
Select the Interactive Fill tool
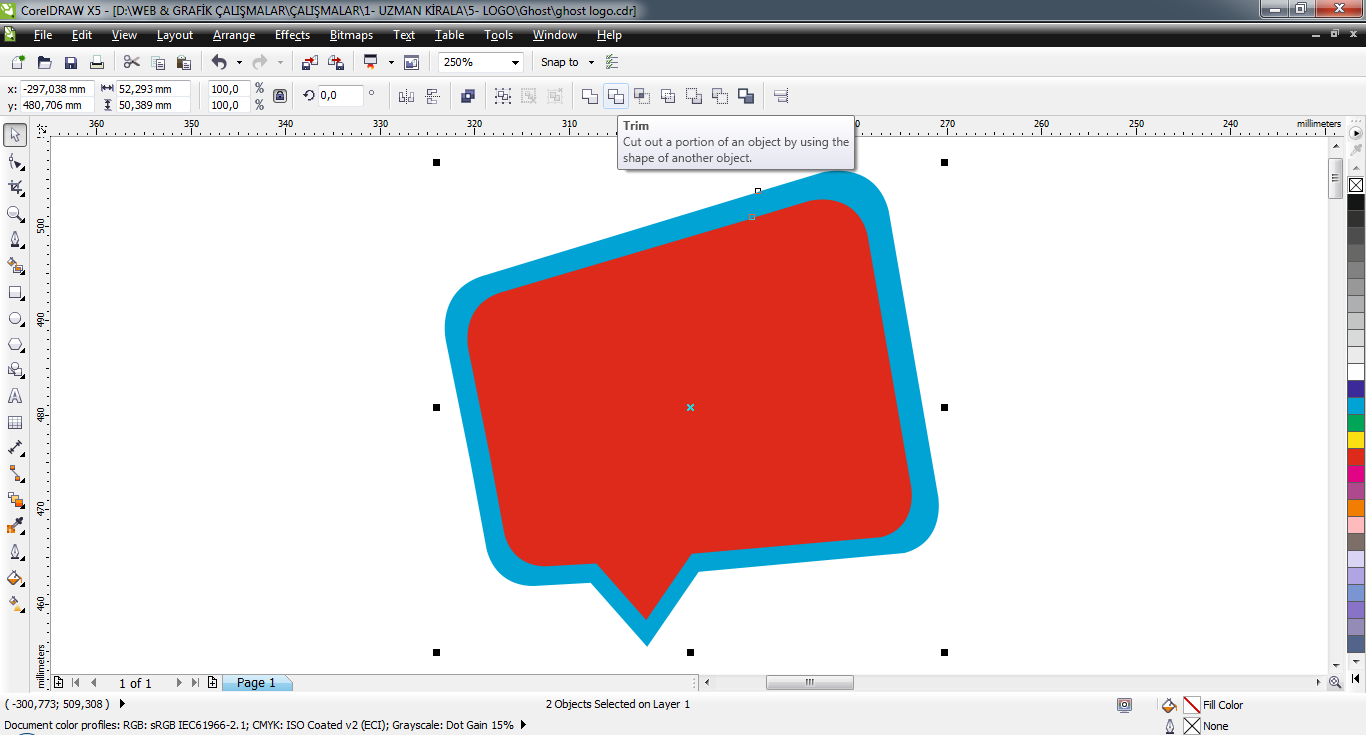point(16,604)
